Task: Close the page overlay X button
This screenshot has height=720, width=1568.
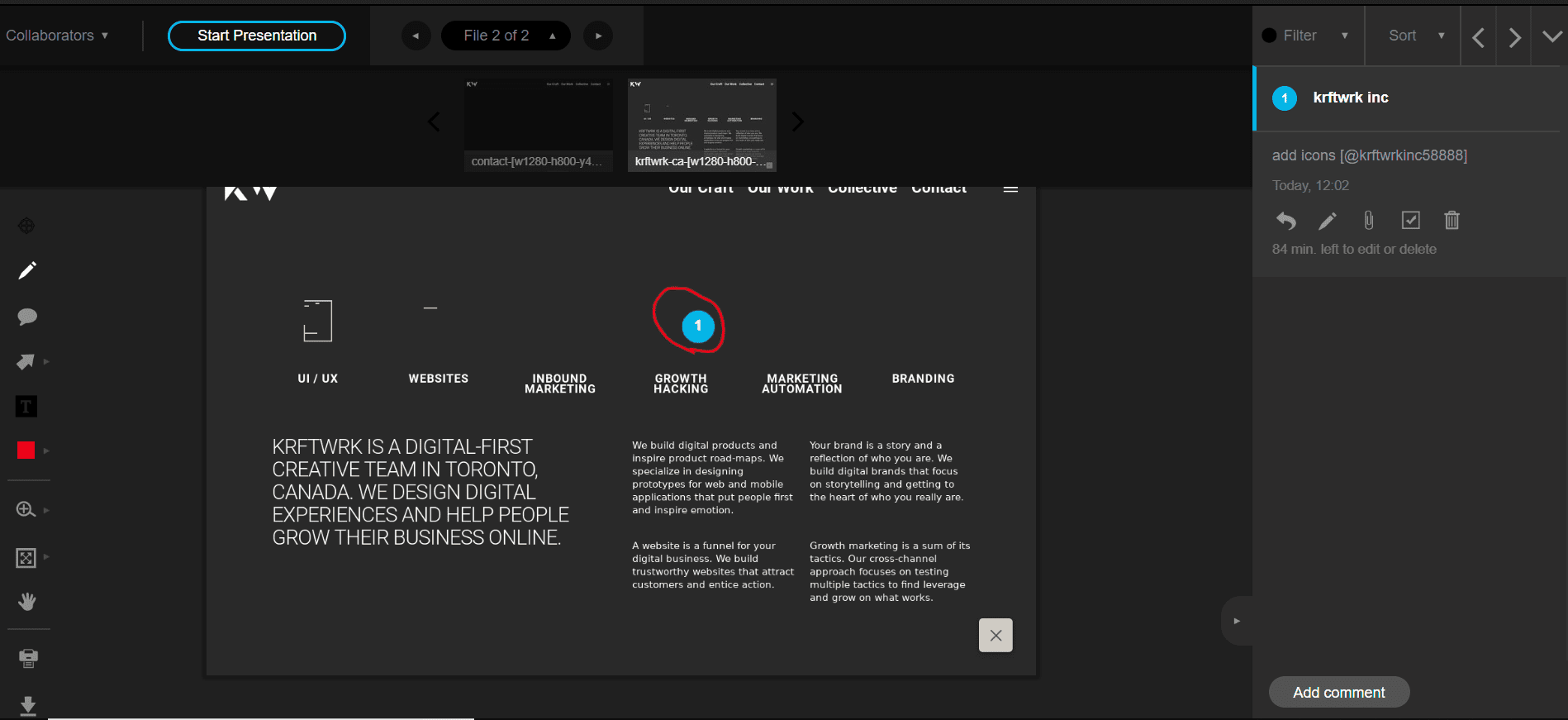Action: coord(995,635)
